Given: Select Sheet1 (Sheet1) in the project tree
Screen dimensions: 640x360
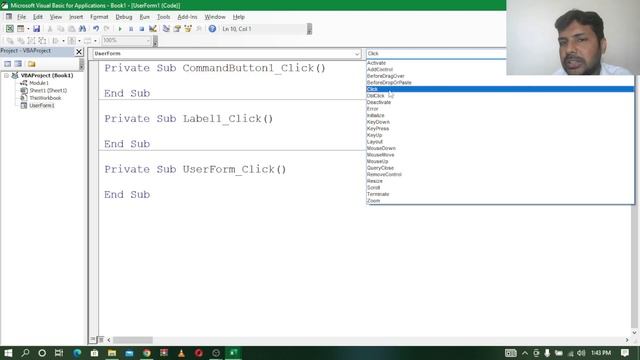Looking at the screenshot, I should click(x=48, y=90).
